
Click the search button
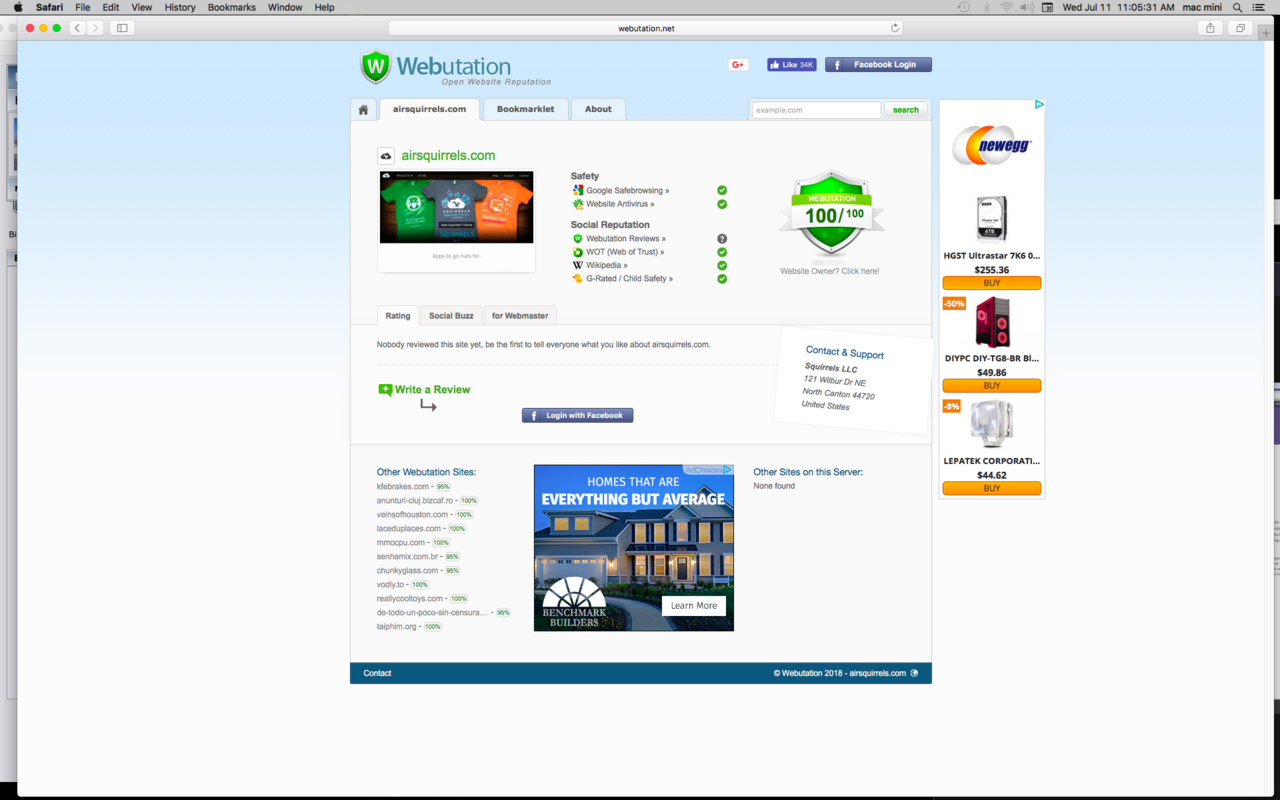[x=906, y=110]
